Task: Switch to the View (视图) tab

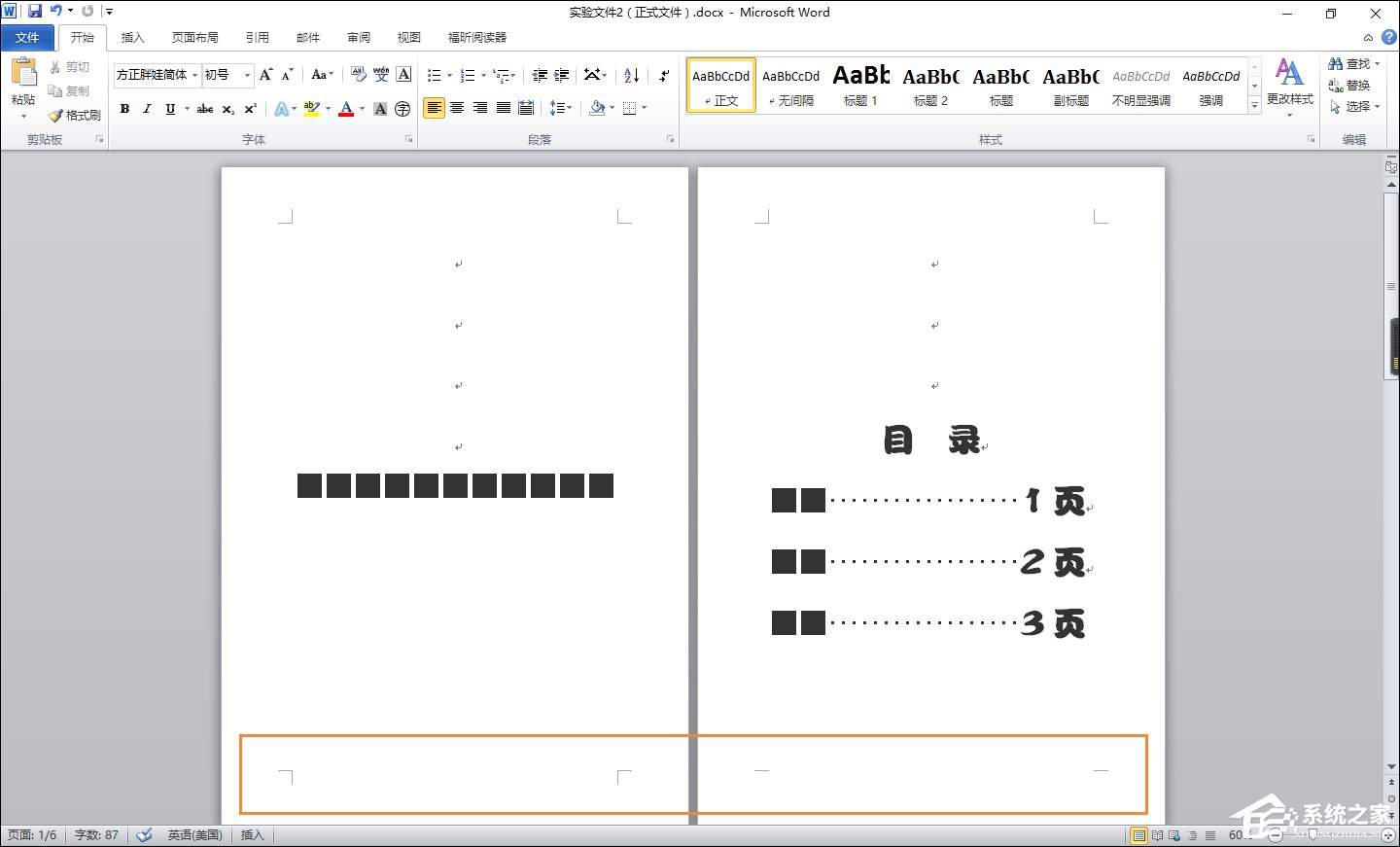Action: 409,38
